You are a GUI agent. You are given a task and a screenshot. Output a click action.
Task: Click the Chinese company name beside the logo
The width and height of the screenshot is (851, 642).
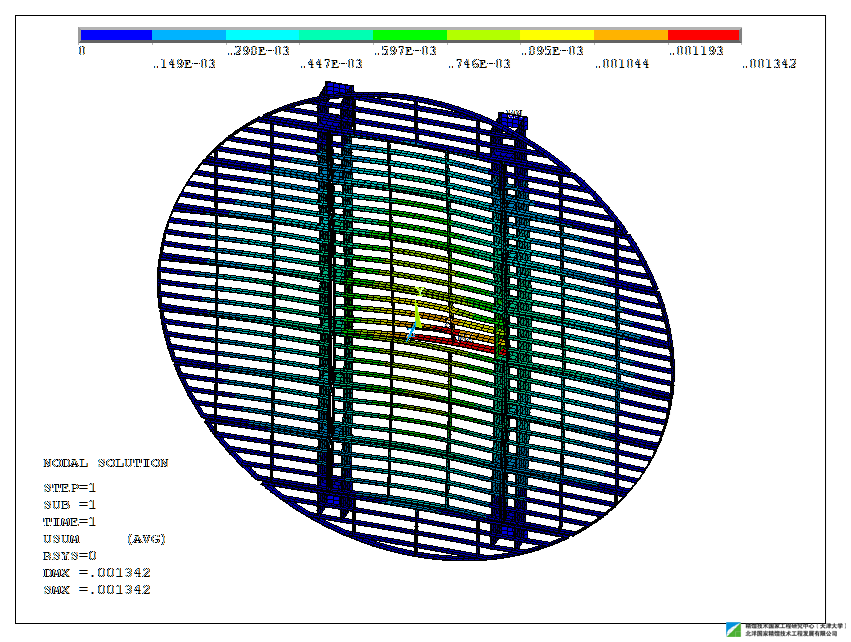793,630
